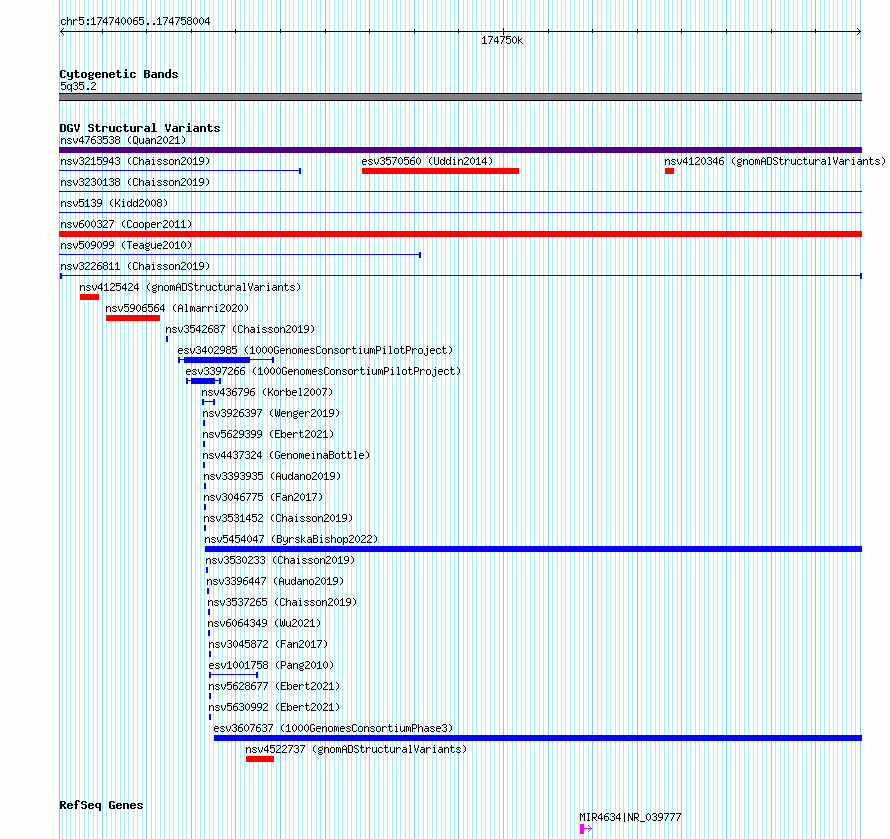Click nsv3045872 (Fan2017) label
This screenshot has height=839, width=890.
268,644
